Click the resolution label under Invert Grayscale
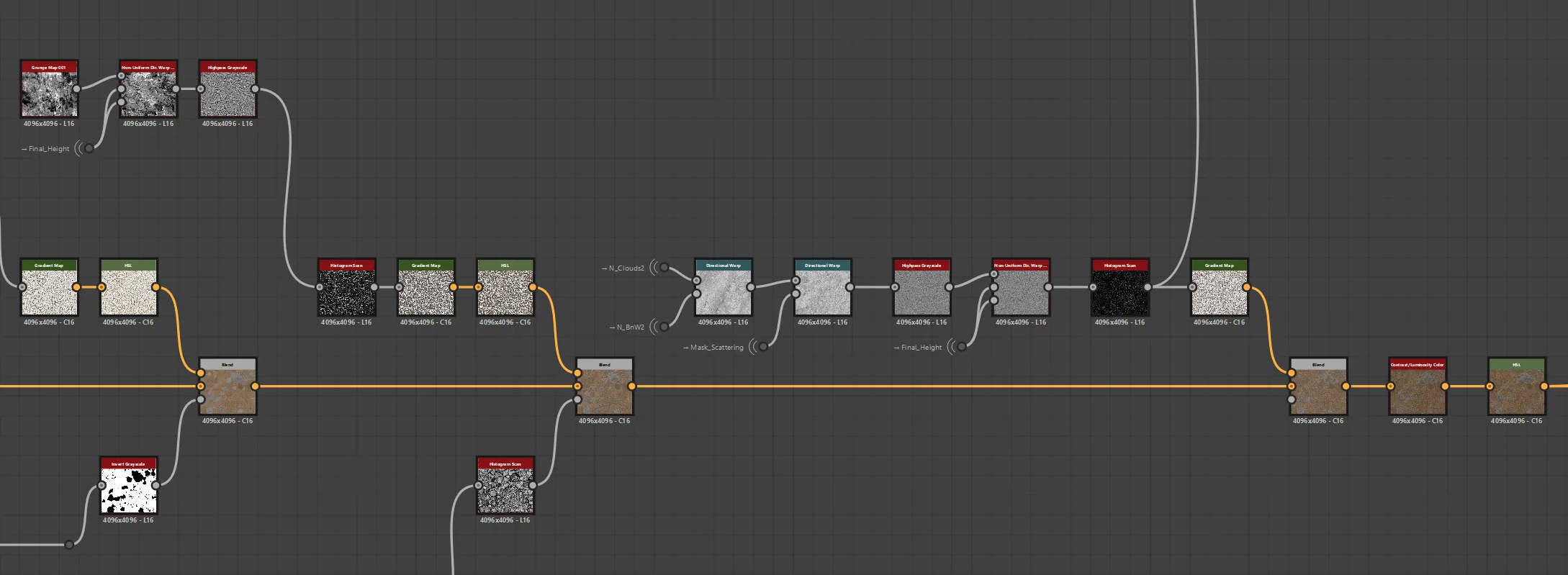The width and height of the screenshot is (1568, 575). pyautogui.click(x=128, y=520)
